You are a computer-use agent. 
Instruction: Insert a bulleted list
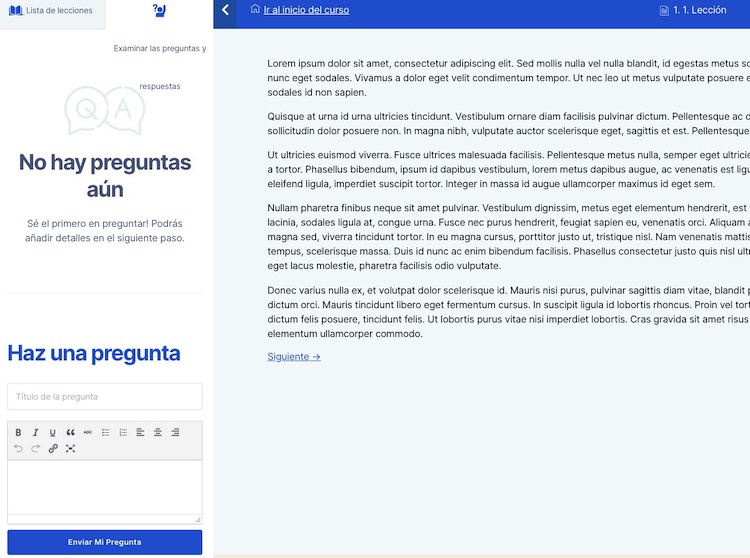106,432
